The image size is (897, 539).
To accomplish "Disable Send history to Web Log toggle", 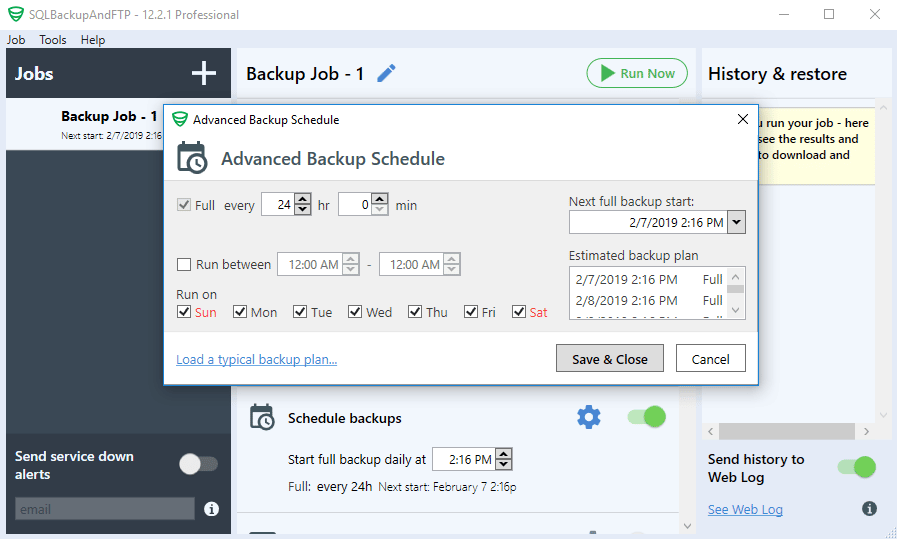I will click(857, 467).
